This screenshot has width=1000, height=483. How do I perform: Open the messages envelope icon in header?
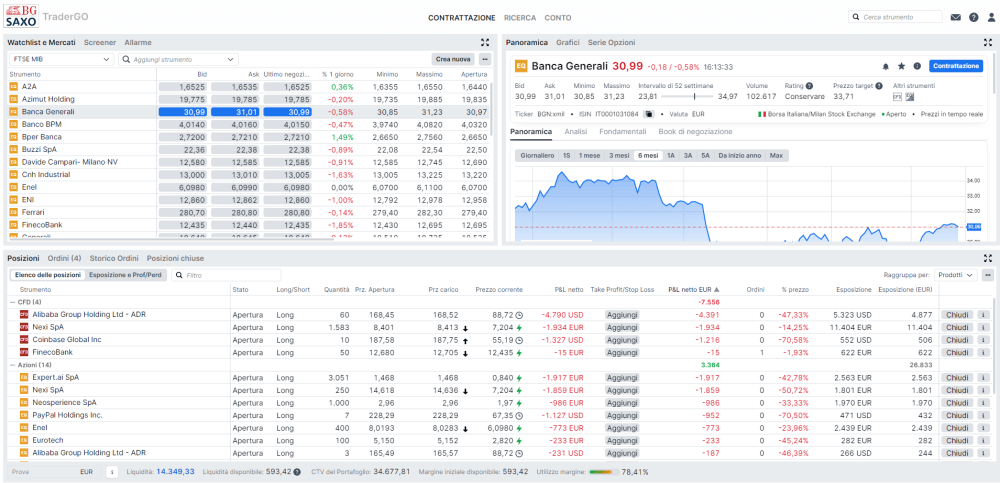pyautogui.click(x=955, y=17)
